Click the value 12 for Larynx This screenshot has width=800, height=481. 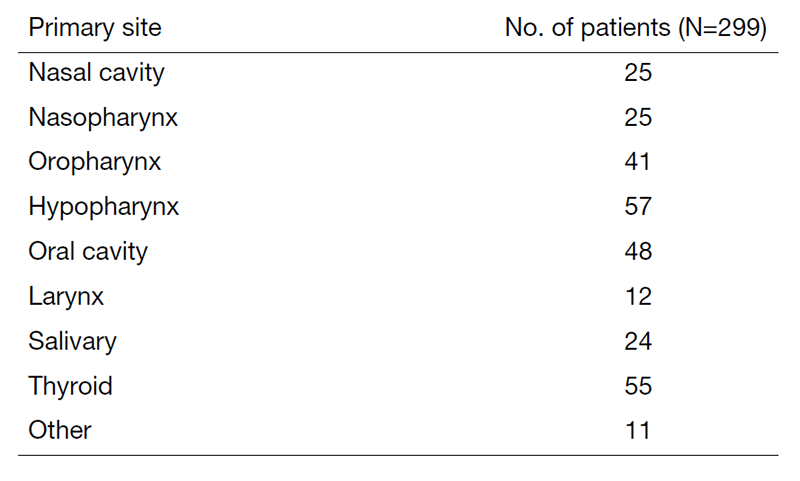[x=637, y=296]
